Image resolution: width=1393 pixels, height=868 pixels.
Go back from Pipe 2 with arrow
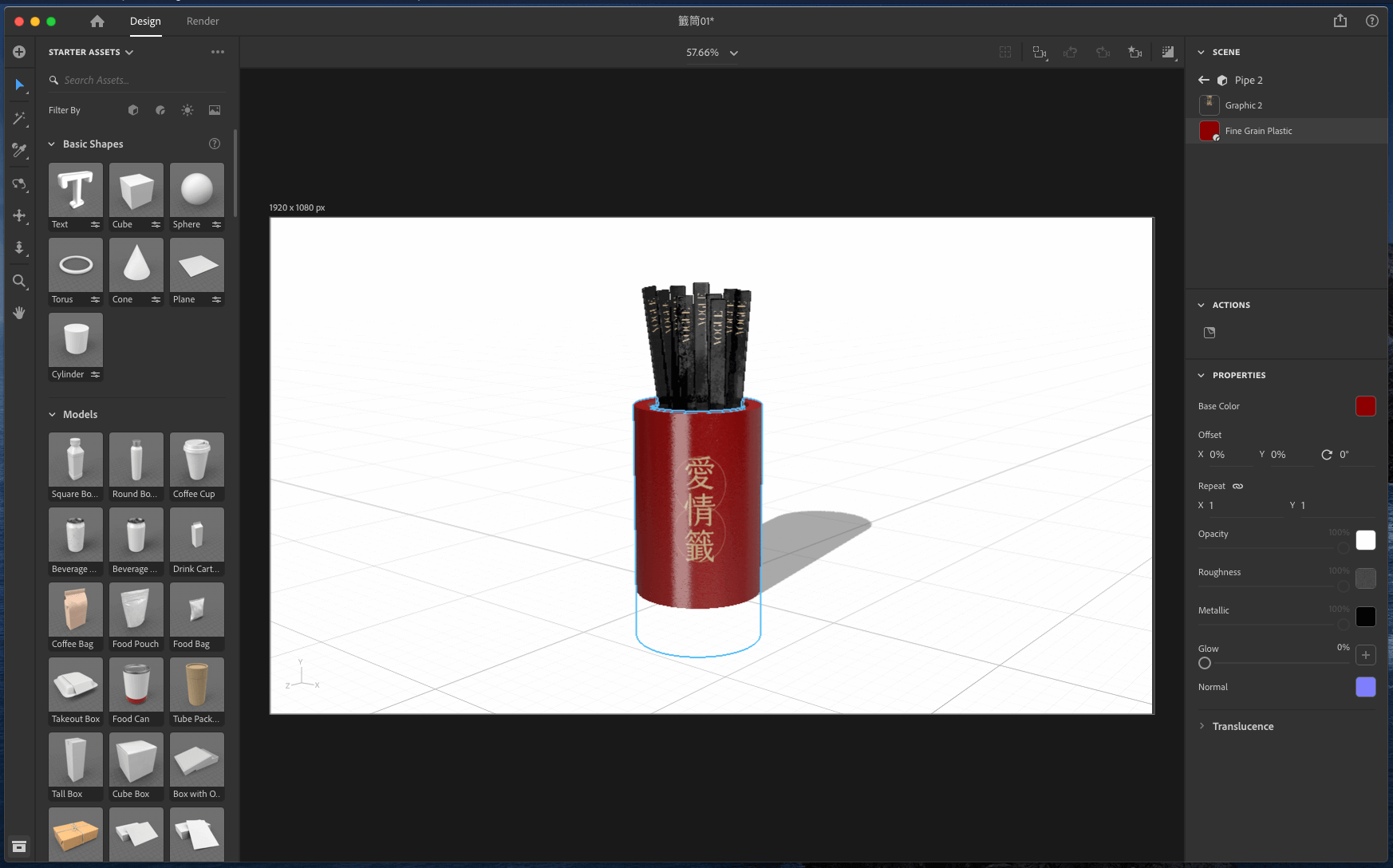[1204, 80]
